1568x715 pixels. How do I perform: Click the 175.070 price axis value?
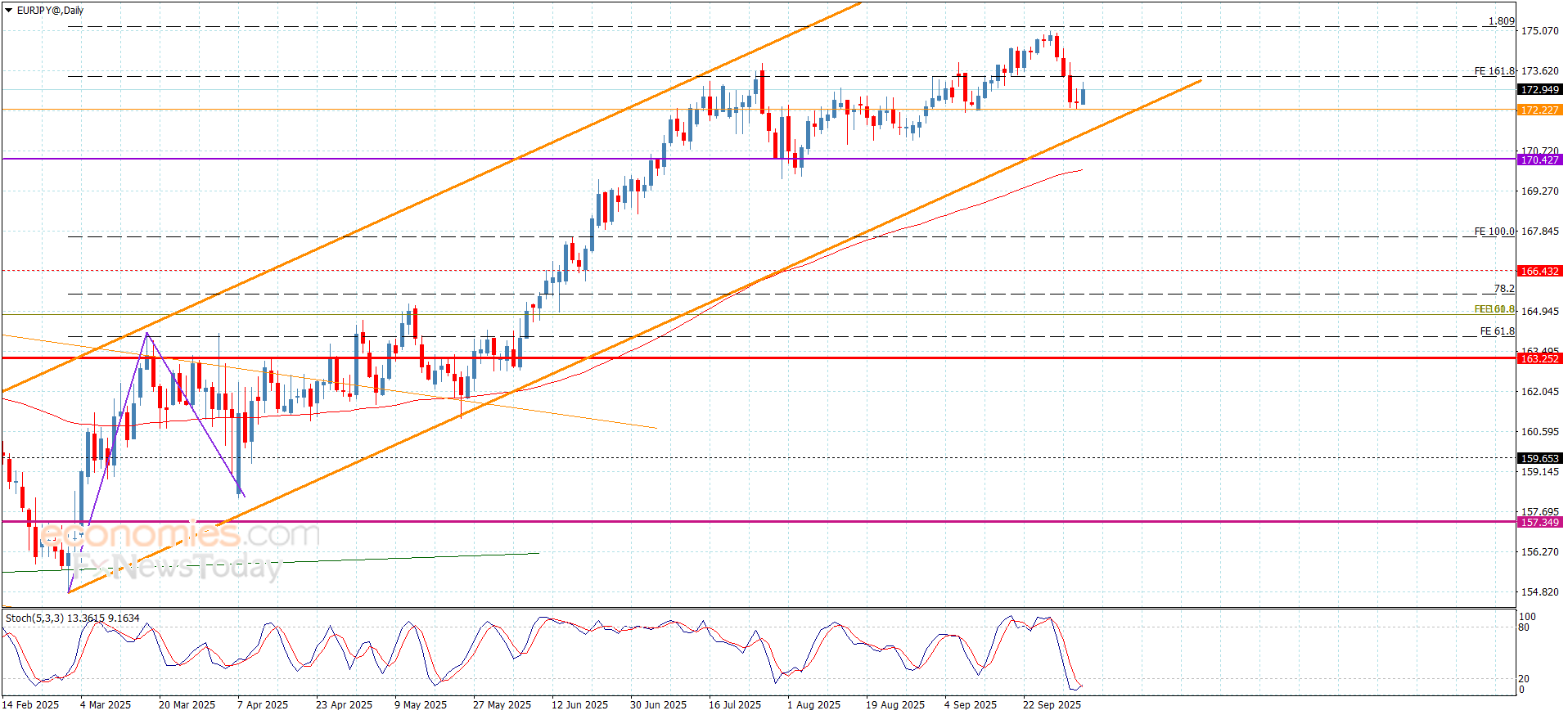pos(1539,31)
